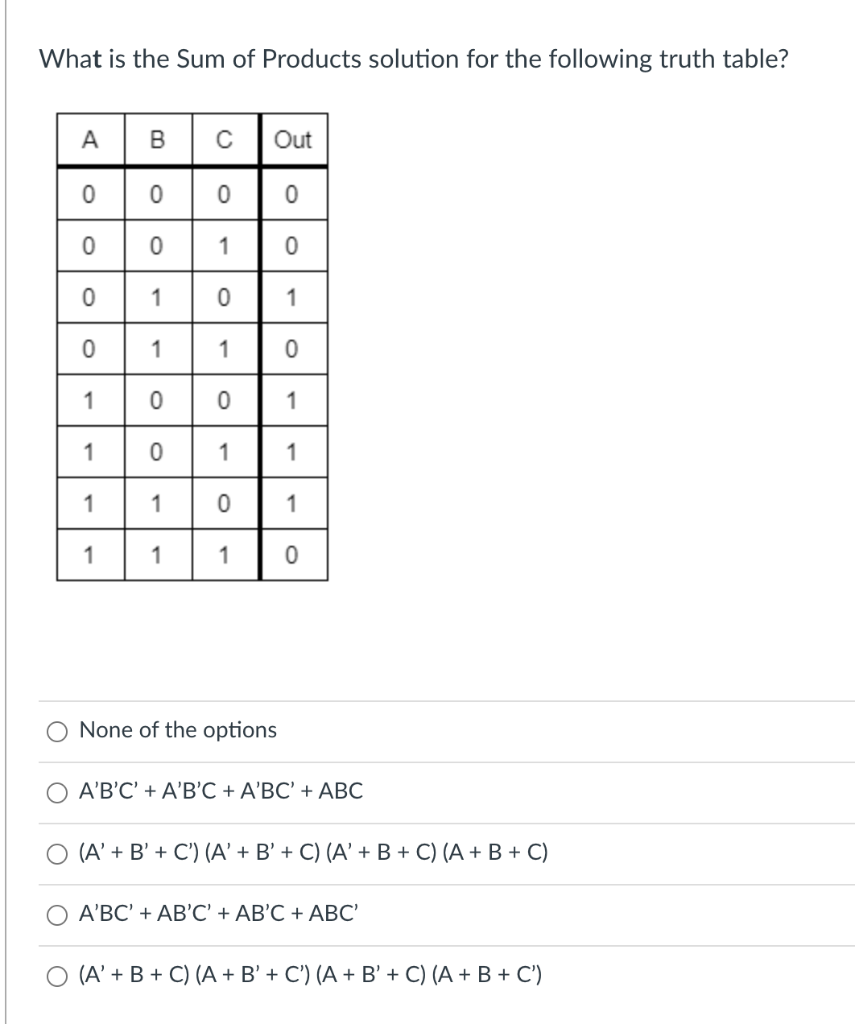The height and width of the screenshot is (1024, 855).
Task: Select answer A'B'C' + A'B'C + A'BC' + ABC
Action: 57,791
